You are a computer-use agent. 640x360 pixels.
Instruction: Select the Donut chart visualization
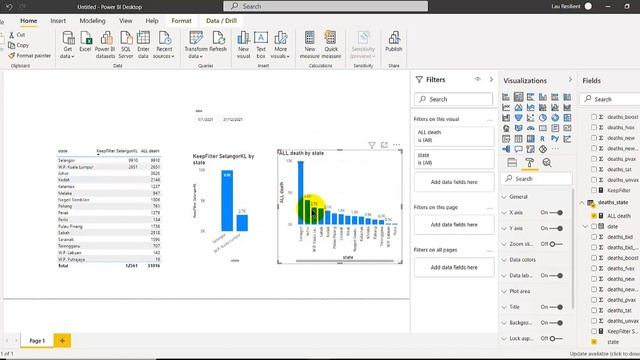coord(555,118)
